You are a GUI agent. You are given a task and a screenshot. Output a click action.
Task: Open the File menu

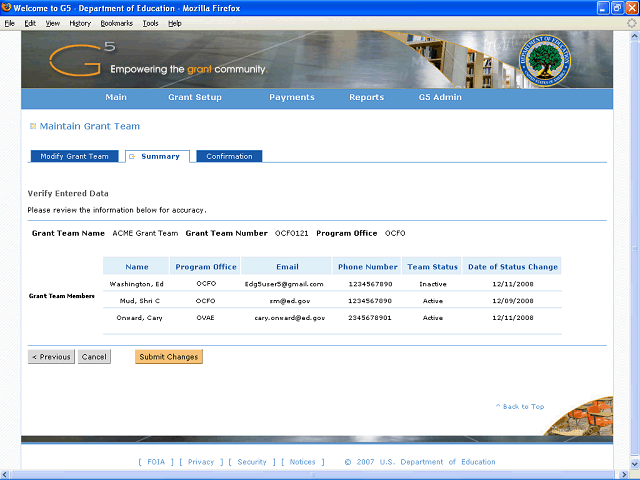(x=10, y=23)
